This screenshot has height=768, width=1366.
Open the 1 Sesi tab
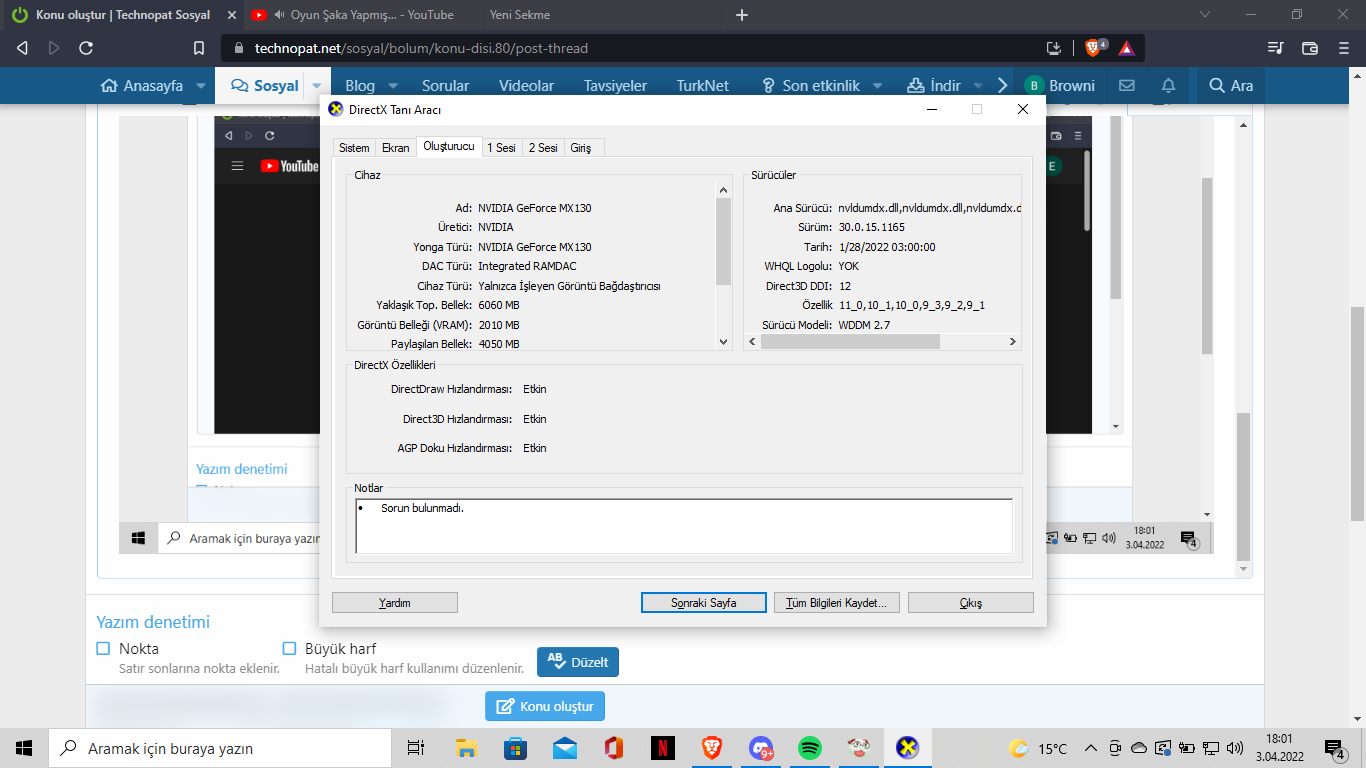click(502, 148)
